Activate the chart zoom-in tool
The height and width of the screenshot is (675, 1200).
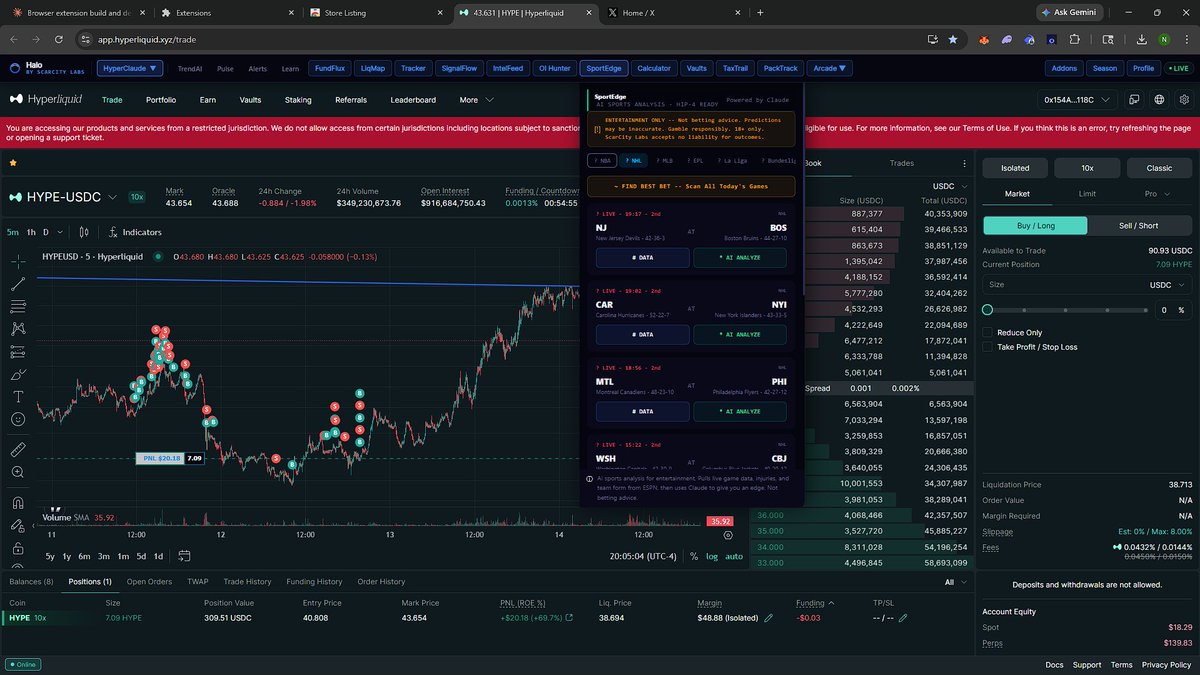pos(18,472)
